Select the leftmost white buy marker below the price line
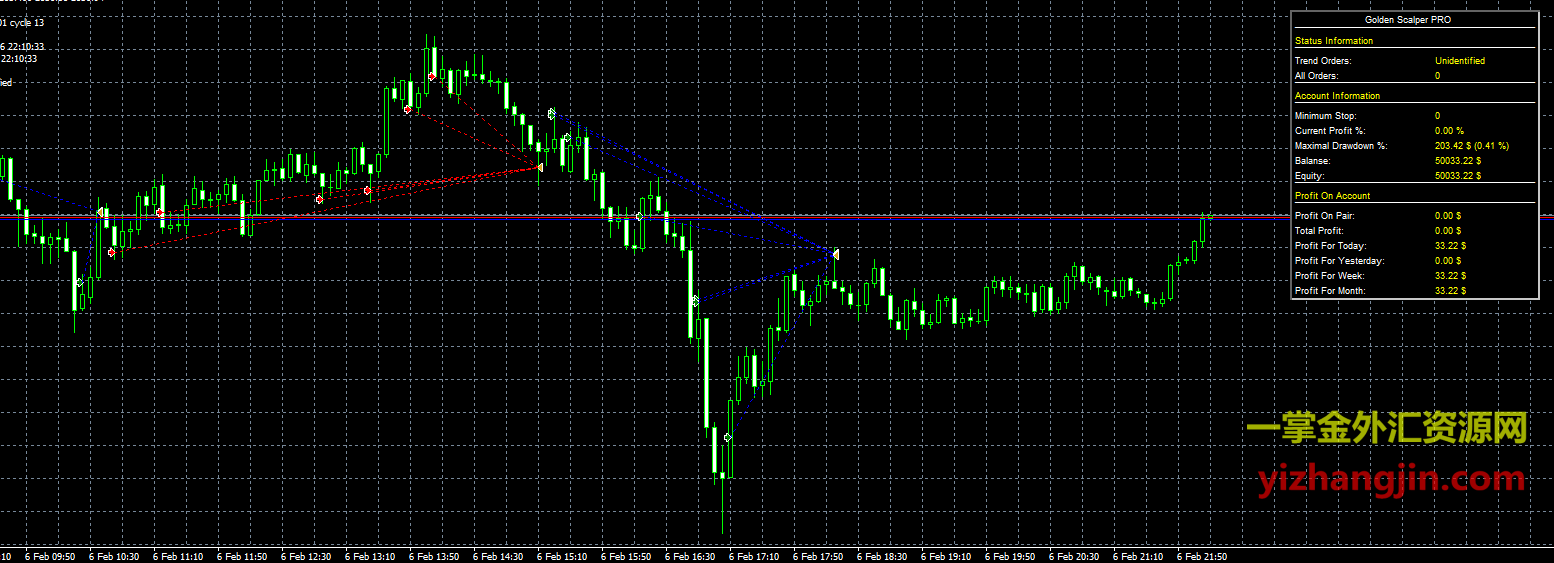The image size is (1554, 563). point(79,283)
